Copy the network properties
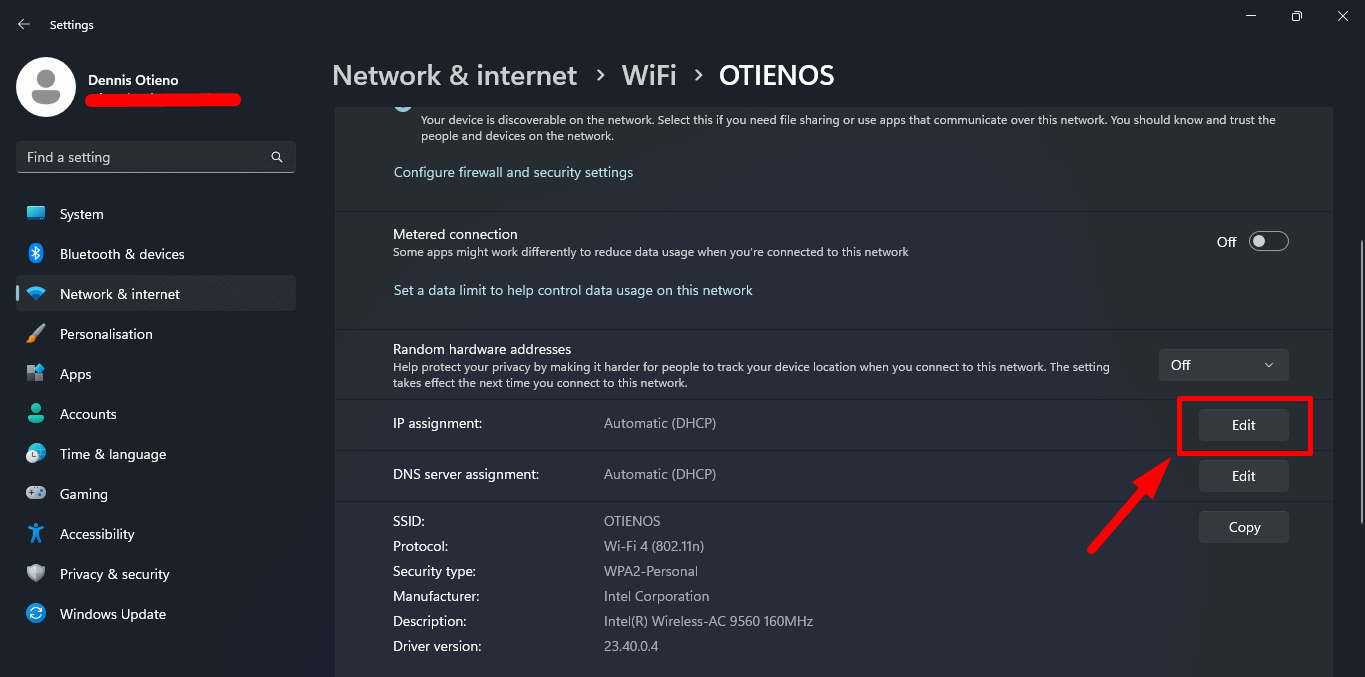Screen dimensions: 1365x677 pyautogui.click(x=1243, y=526)
